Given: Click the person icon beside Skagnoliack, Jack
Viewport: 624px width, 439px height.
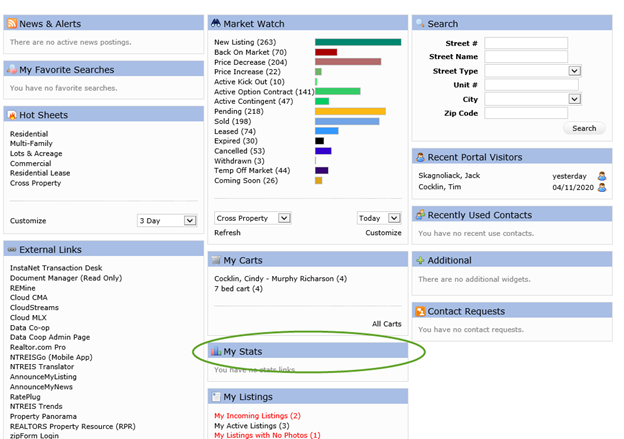Looking at the screenshot, I should [602, 173].
